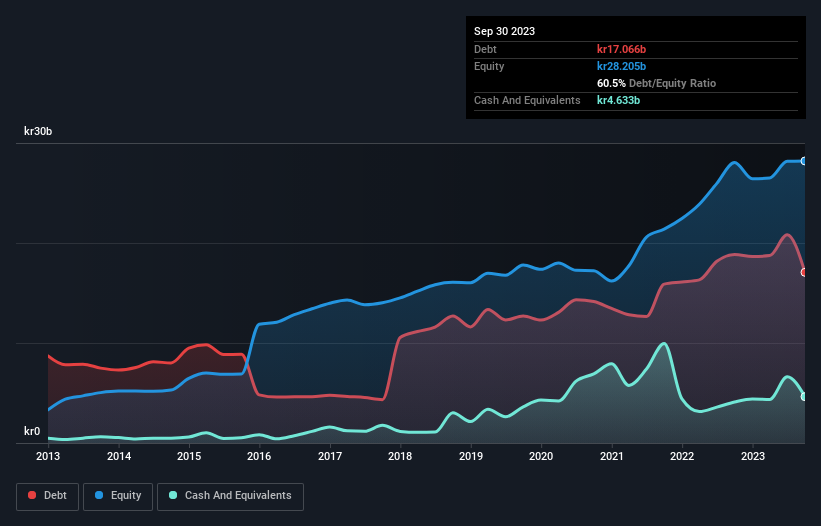Viewport: 821px width, 526px height.
Task: Select the 2016 x-axis label
Action: coord(259,456)
